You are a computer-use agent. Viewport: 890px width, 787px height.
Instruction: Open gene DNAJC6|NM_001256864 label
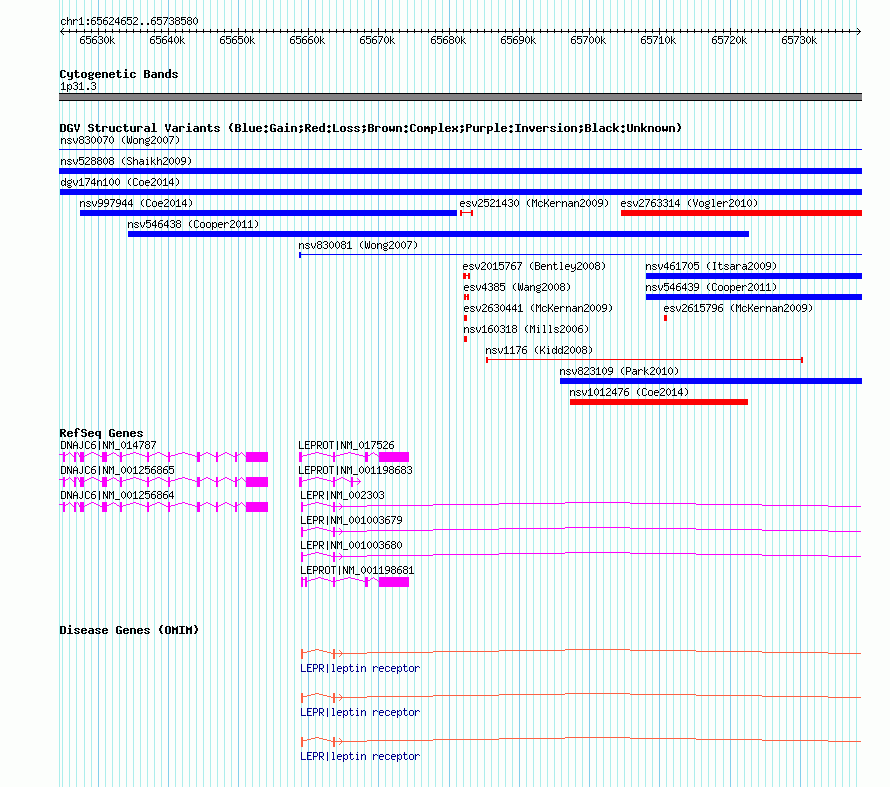(117, 495)
